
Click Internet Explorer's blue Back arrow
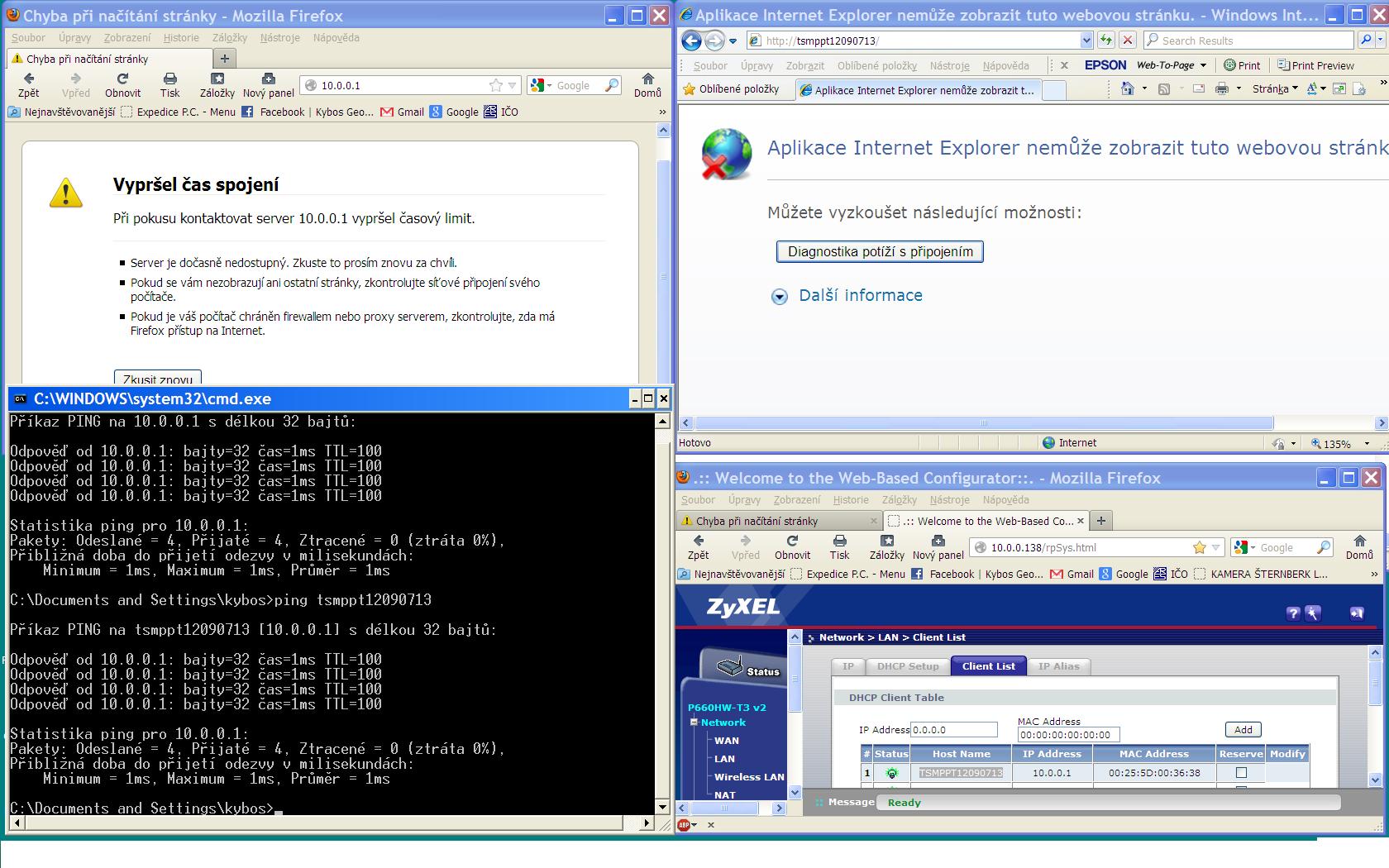(x=692, y=40)
